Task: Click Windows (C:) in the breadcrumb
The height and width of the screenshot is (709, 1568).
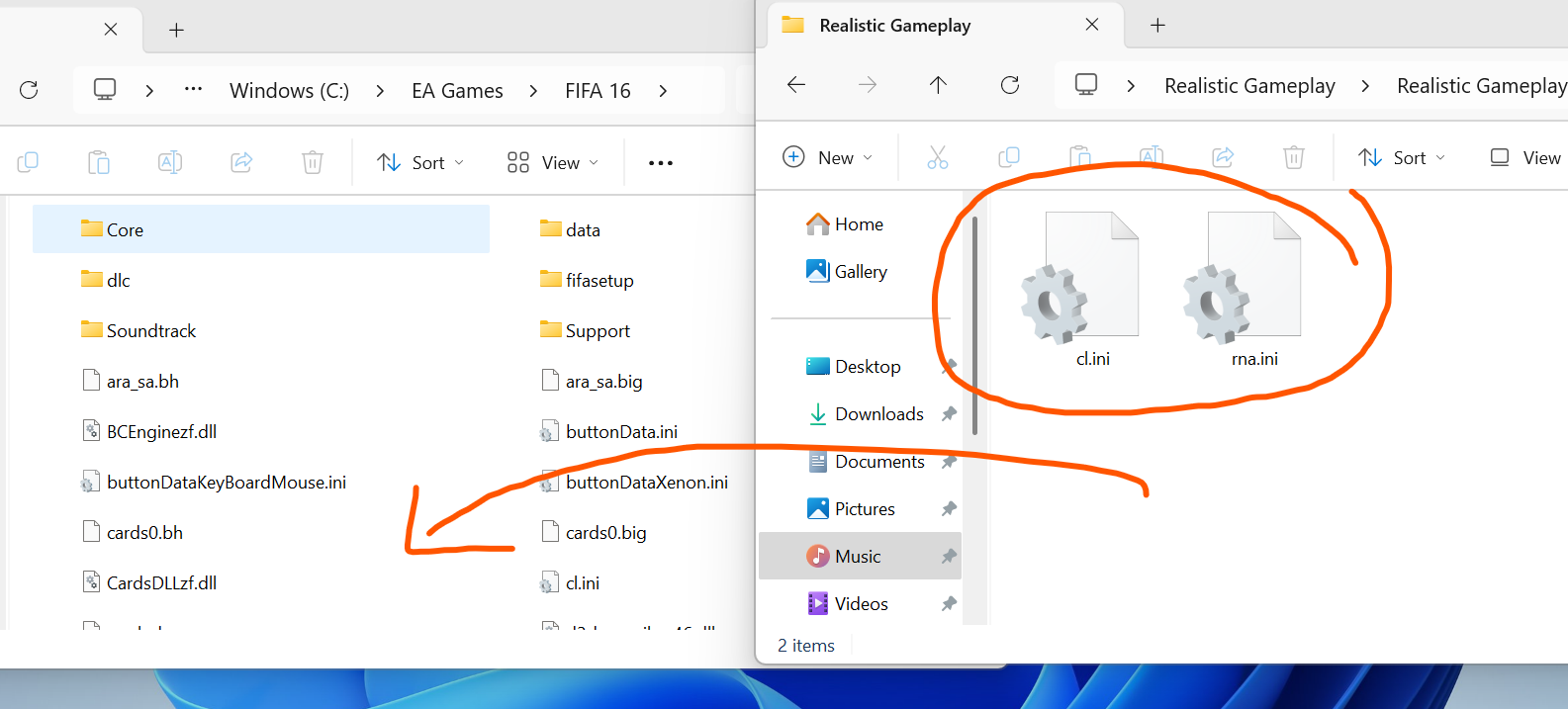Action: [x=289, y=91]
